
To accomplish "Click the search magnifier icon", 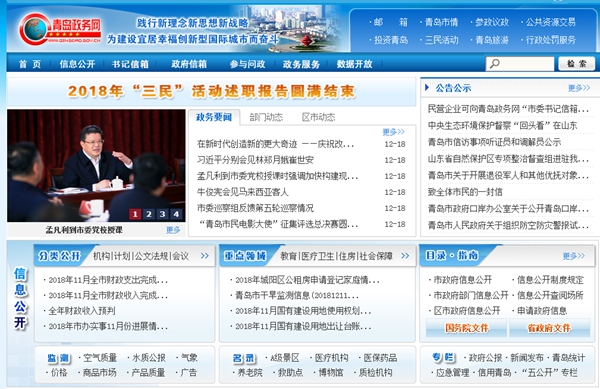I will [x=494, y=63].
